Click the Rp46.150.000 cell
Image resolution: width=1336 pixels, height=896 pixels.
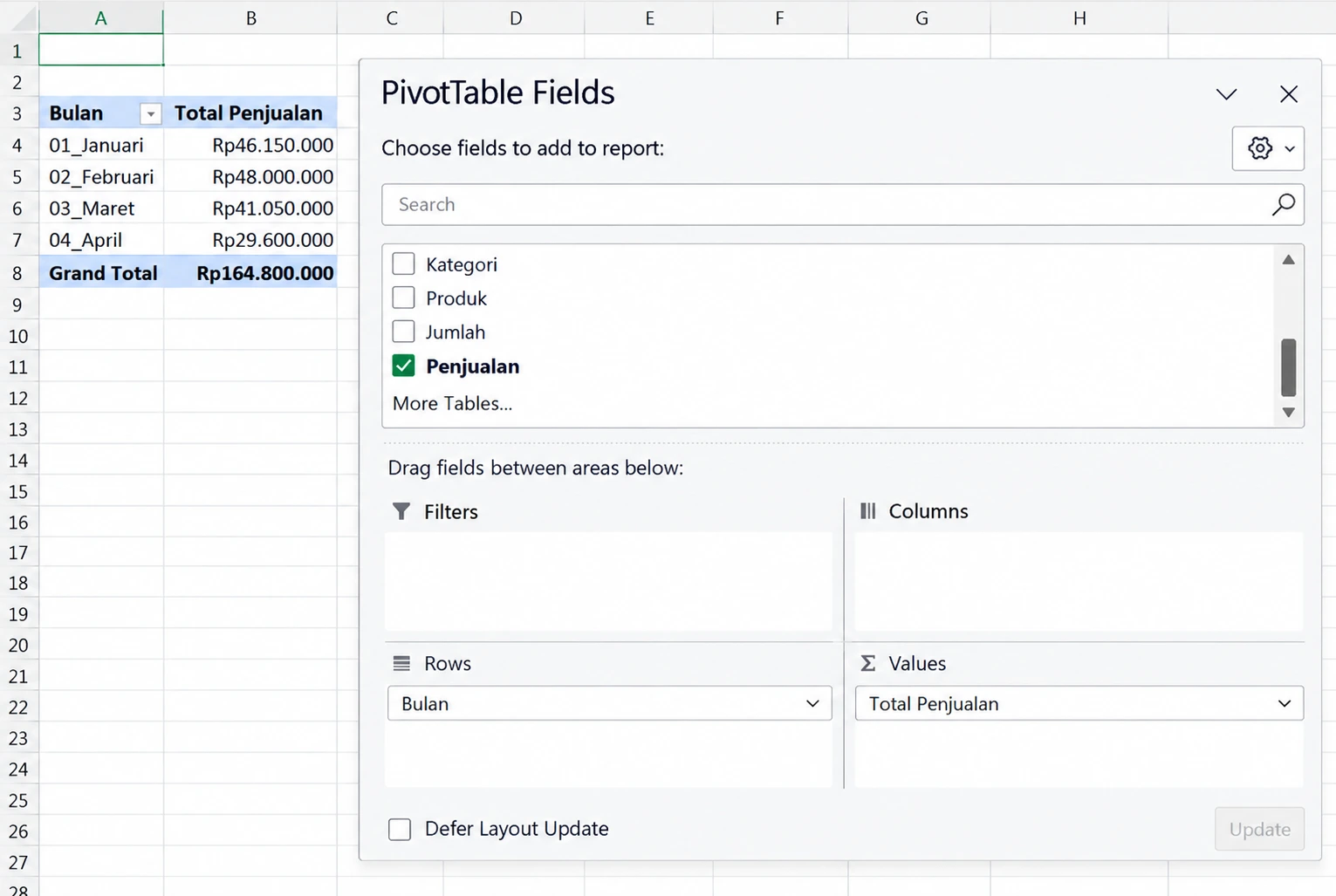tap(250, 145)
